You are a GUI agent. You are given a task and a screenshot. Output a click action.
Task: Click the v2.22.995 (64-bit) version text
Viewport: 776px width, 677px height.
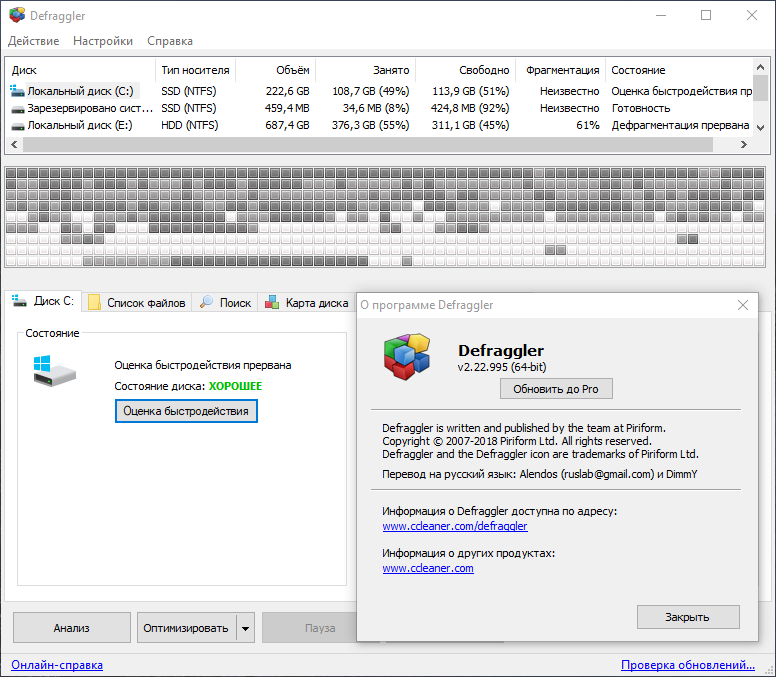coord(502,367)
